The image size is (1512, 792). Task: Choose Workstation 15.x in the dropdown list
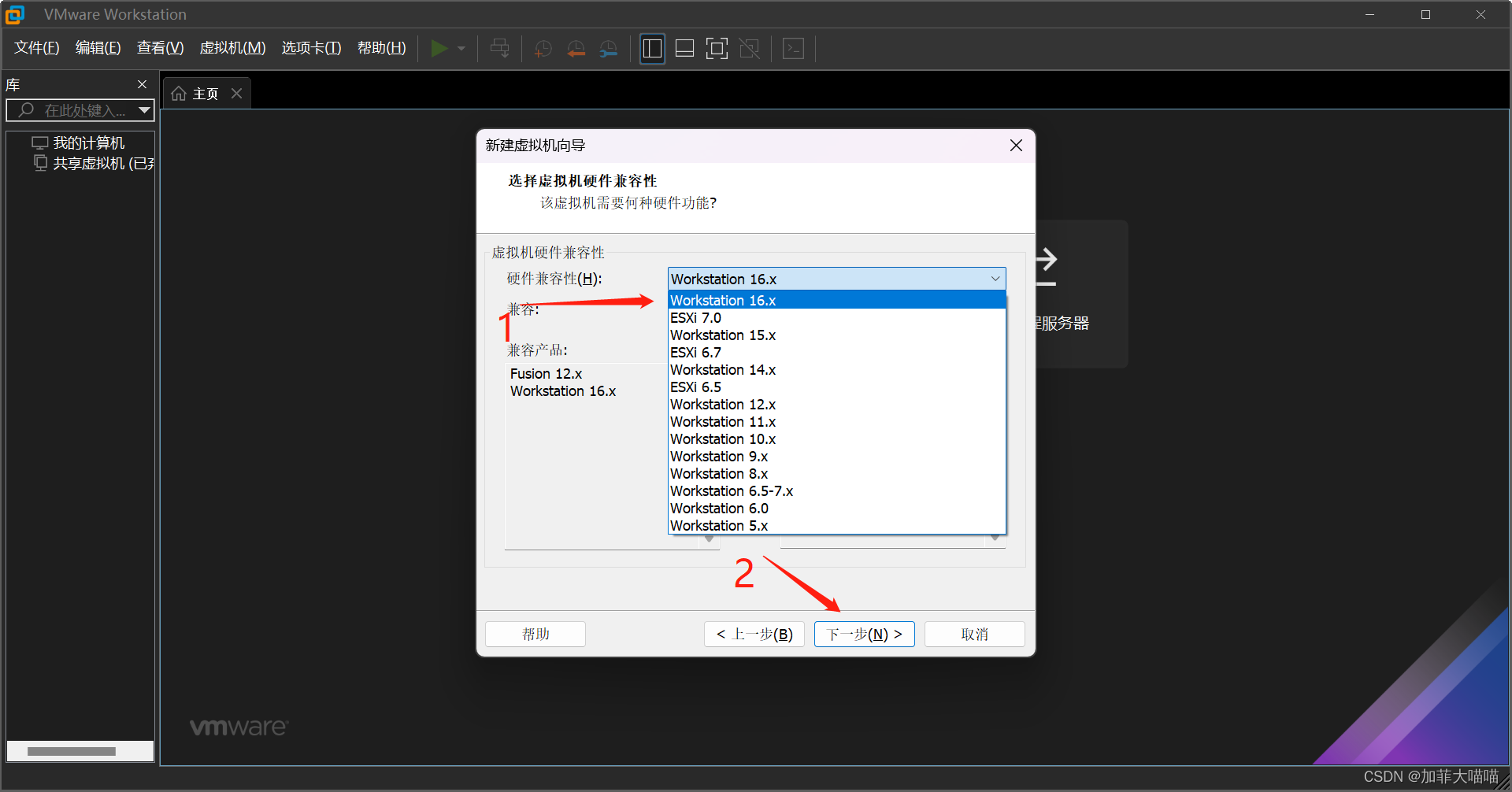coord(836,335)
